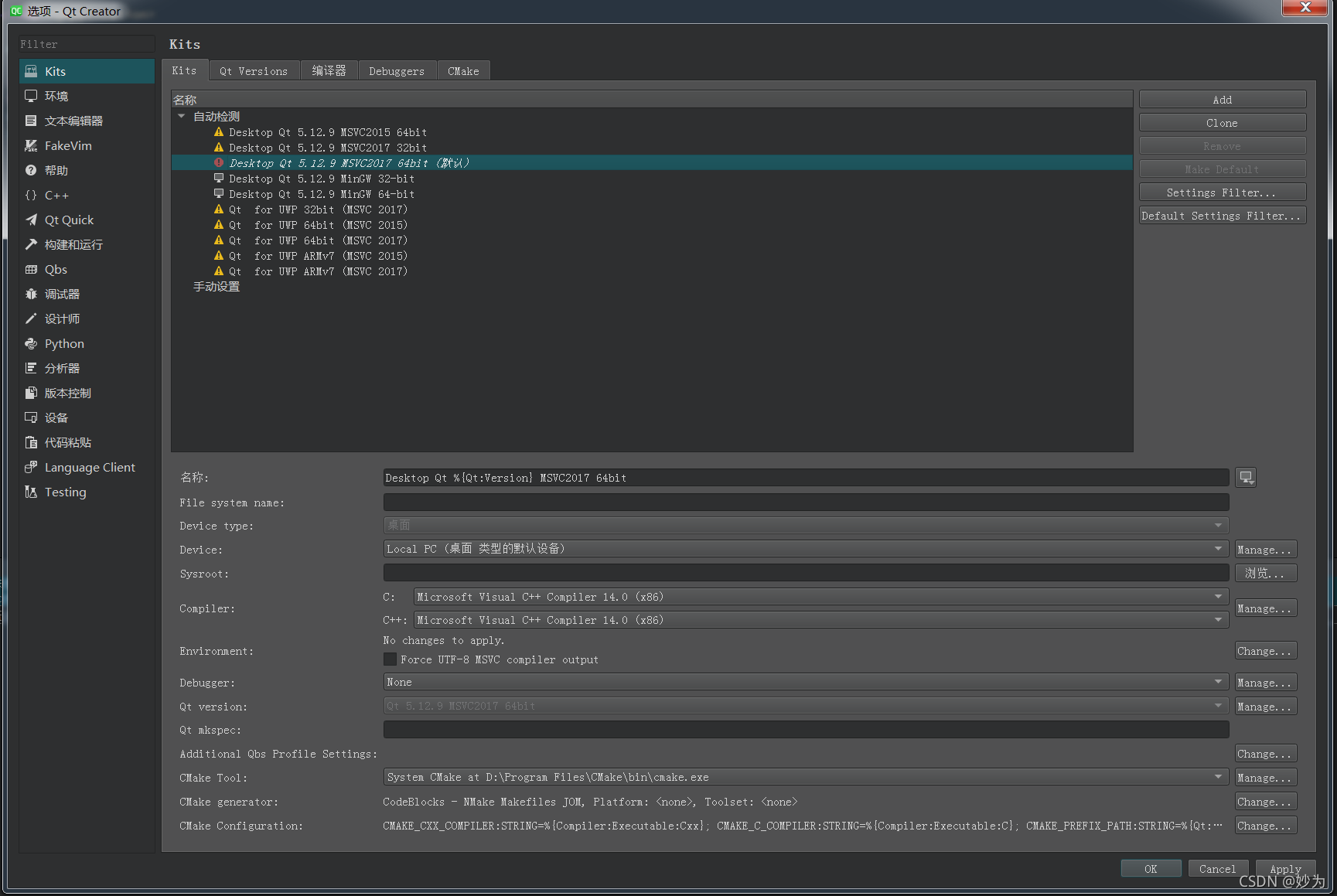Open the C++ compiler dropdown
The image size is (1337, 896).
coord(821,620)
